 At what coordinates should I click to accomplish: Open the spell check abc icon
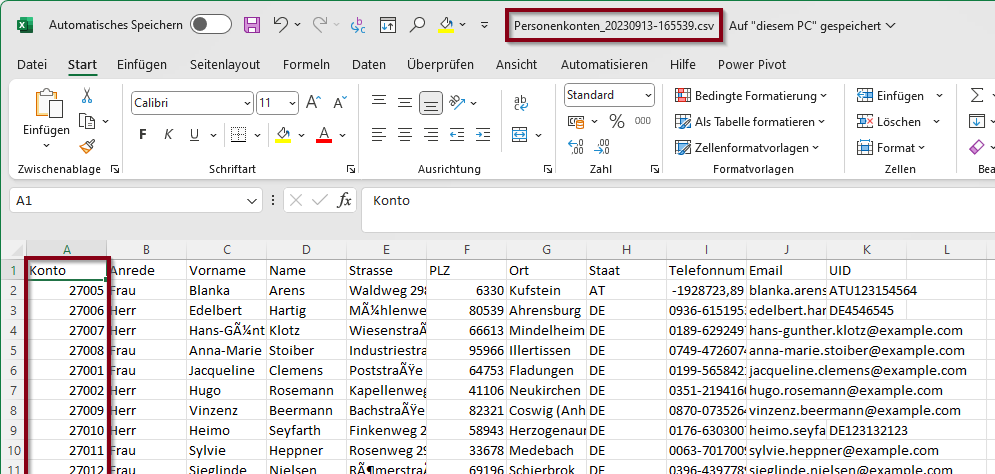[x=358, y=25]
